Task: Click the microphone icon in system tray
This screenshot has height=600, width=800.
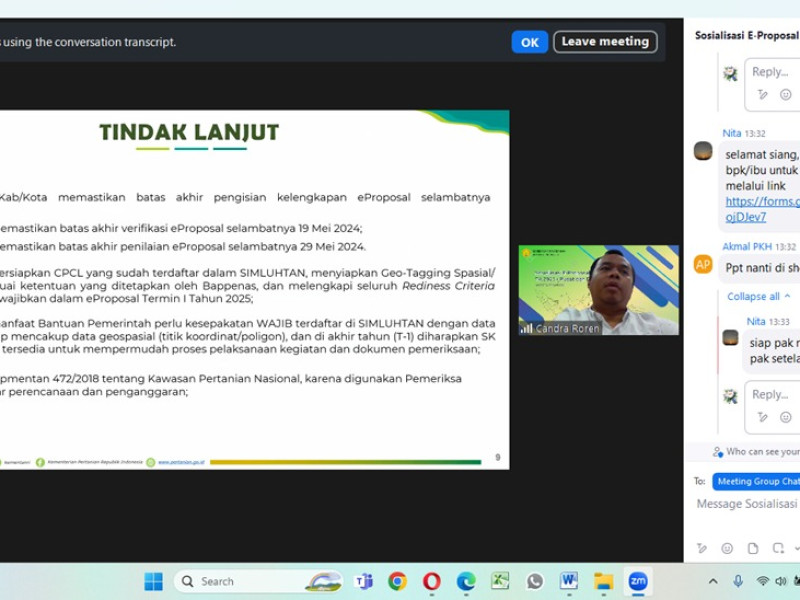Action: [738, 581]
